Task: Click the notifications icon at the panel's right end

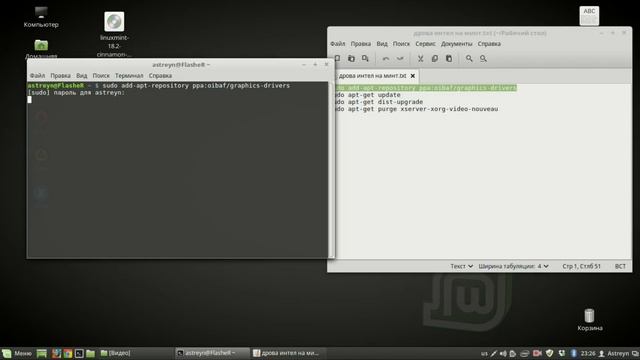Action: coord(635,353)
